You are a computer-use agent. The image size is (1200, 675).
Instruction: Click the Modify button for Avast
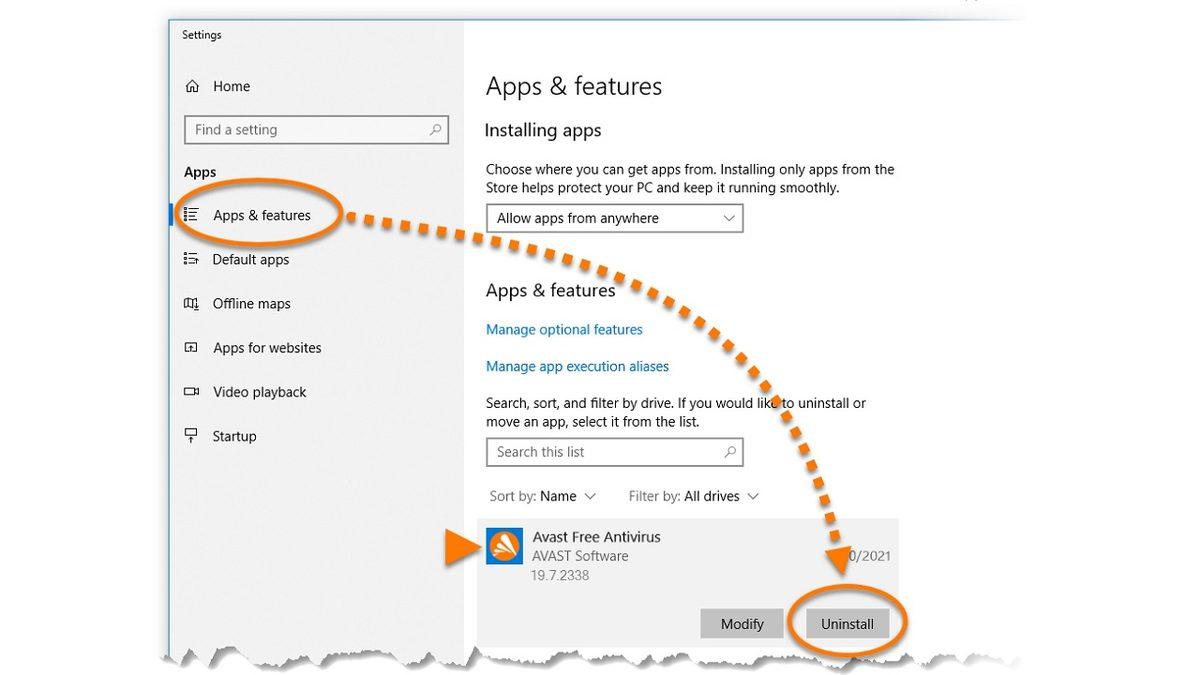(742, 624)
